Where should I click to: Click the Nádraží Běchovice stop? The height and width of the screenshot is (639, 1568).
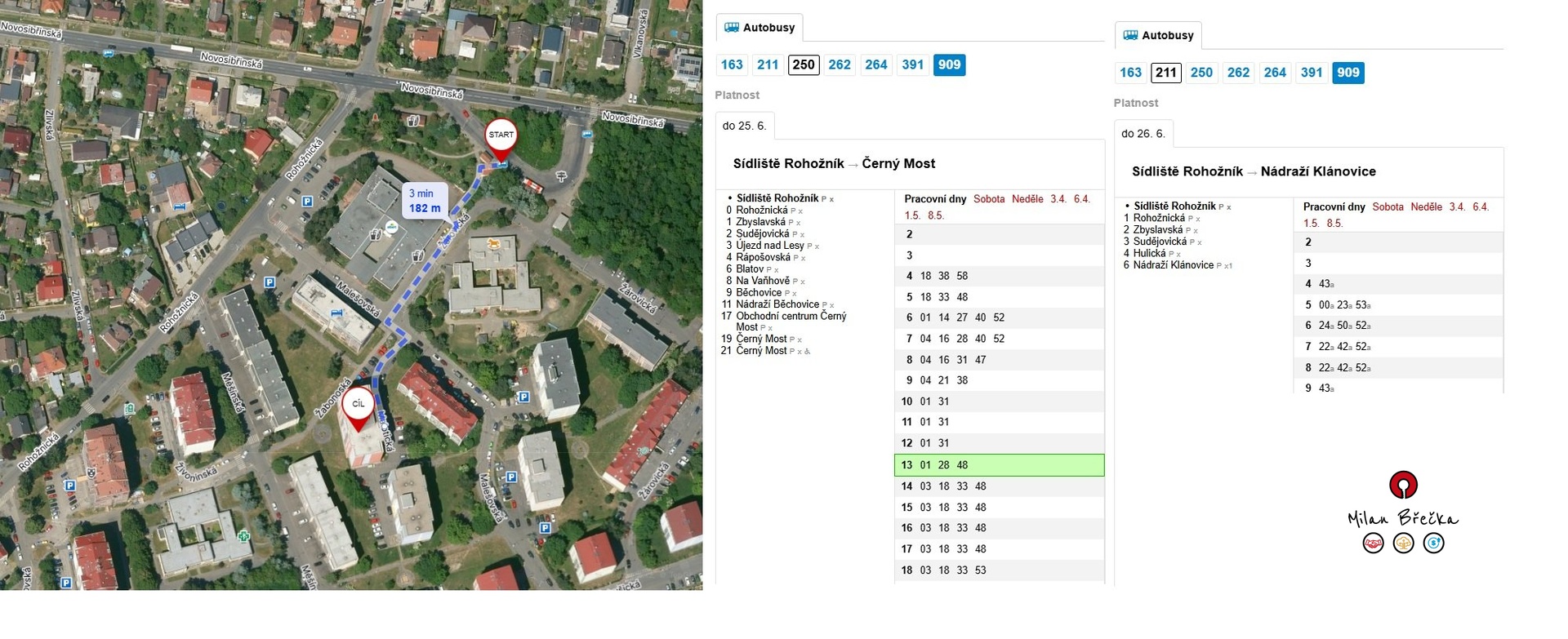(x=777, y=304)
